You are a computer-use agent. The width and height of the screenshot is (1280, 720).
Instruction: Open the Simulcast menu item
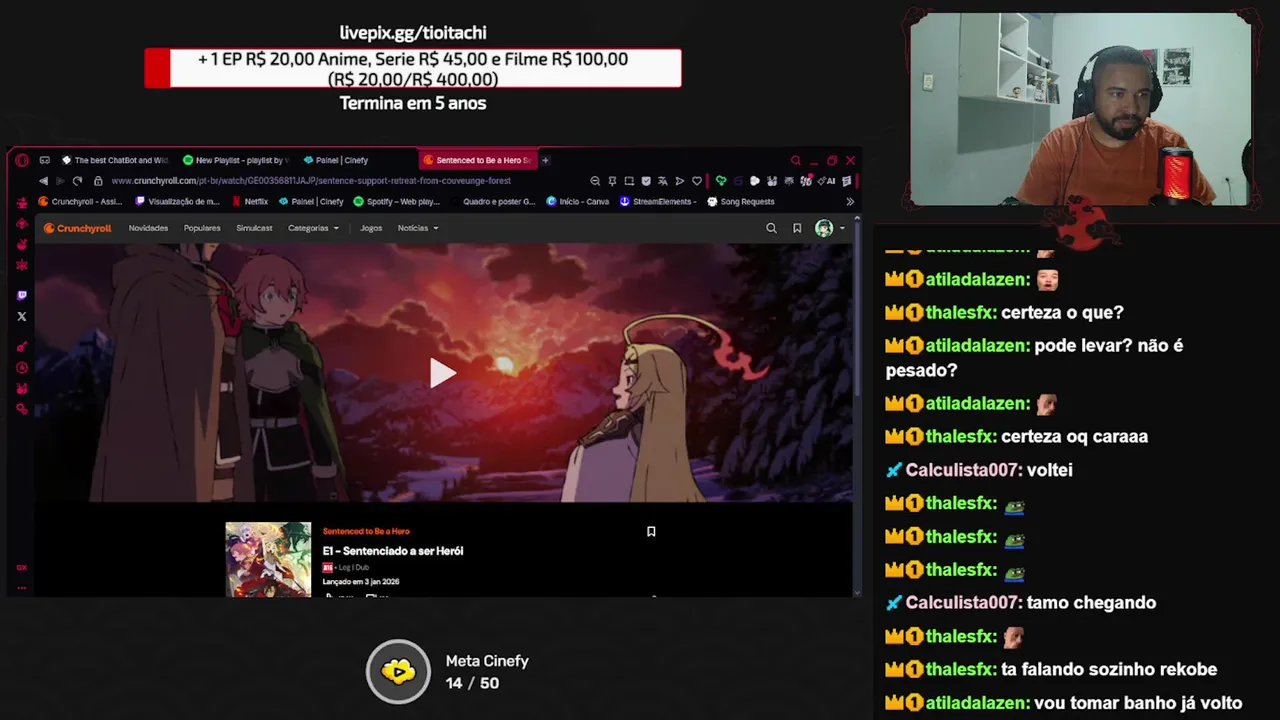click(x=254, y=228)
